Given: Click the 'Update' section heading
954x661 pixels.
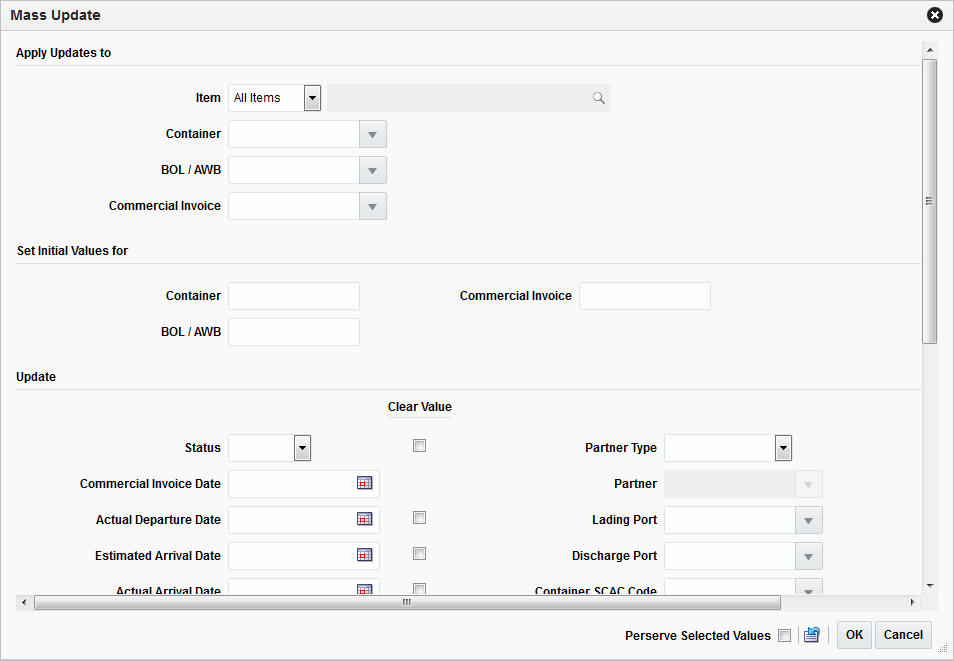Looking at the screenshot, I should (36, 377).
